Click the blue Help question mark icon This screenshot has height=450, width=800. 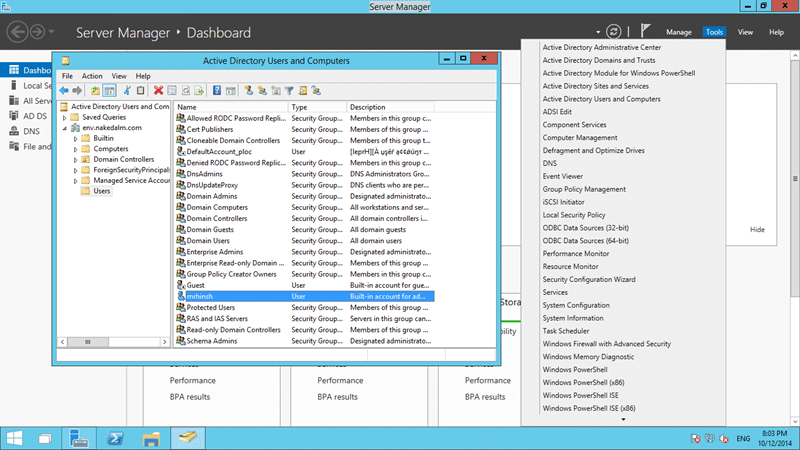click(217, 91)
